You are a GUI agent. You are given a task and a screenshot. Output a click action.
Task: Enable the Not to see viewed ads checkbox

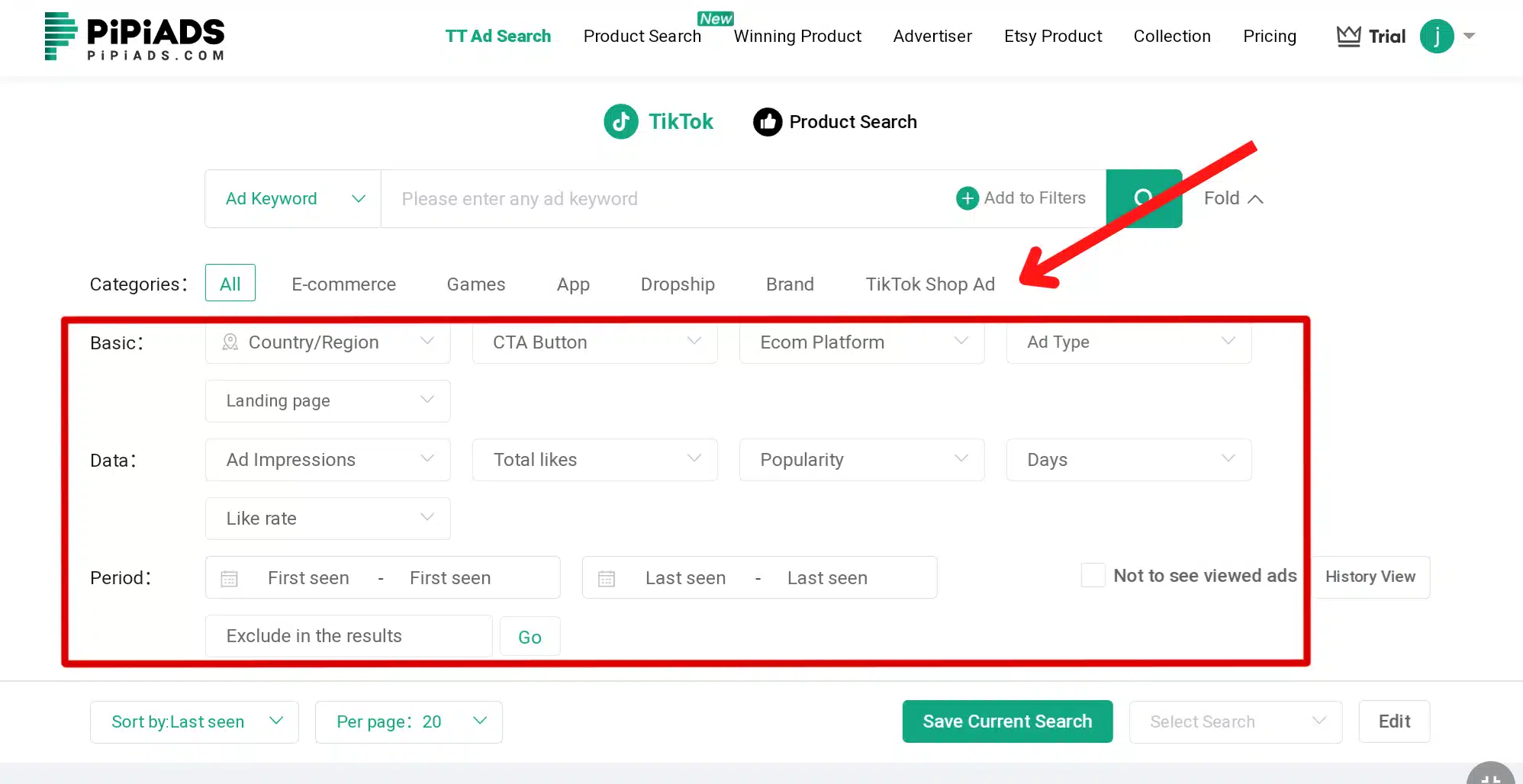pyautogui.click(x=1093, y=575)
